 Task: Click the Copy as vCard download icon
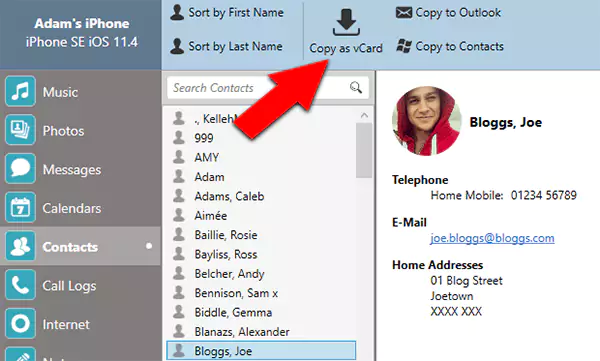pyautogui.click(x=346, y=23)
